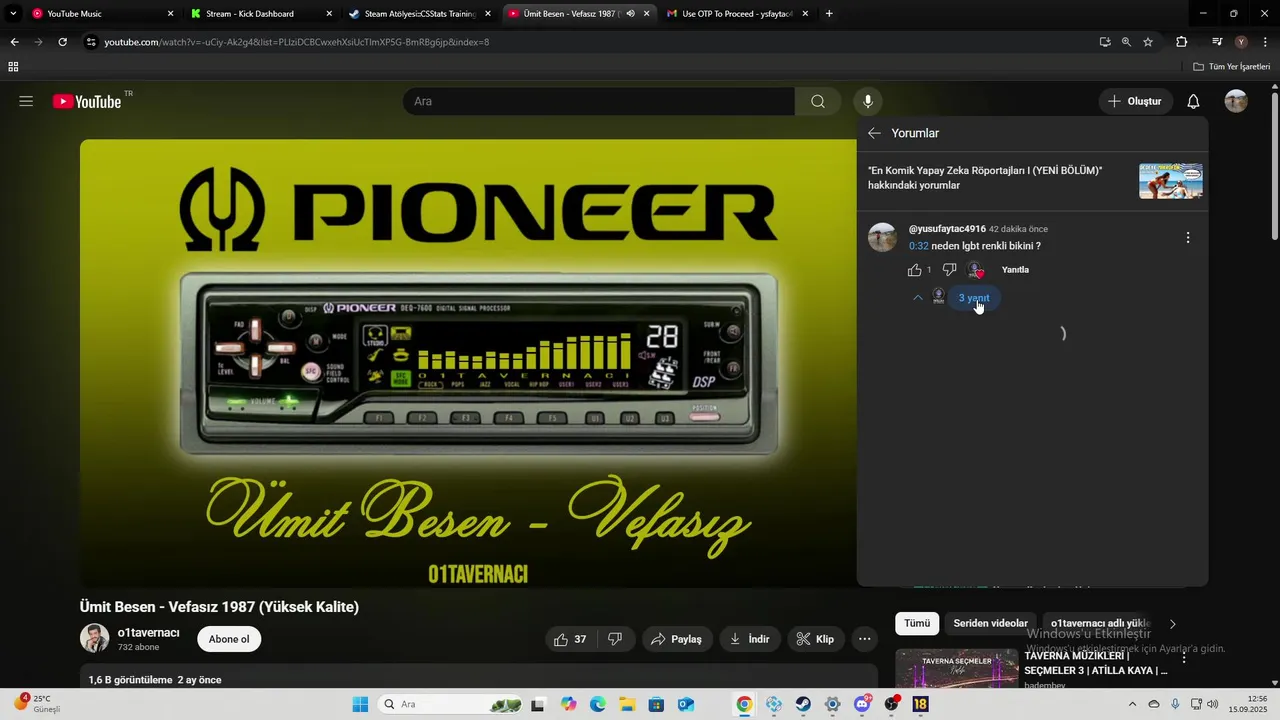Subscribe with the Abone ol button
The width and height of the screenshot is (1280, 720).
[x=229, y=639]
